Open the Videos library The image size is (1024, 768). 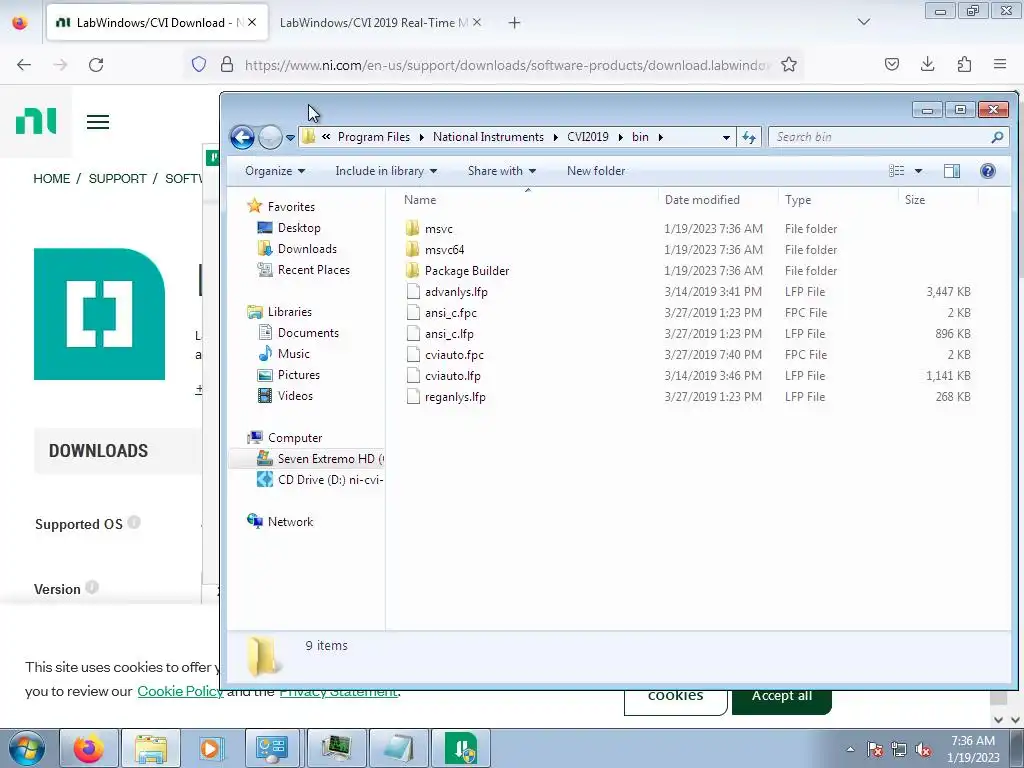(295, 396)
